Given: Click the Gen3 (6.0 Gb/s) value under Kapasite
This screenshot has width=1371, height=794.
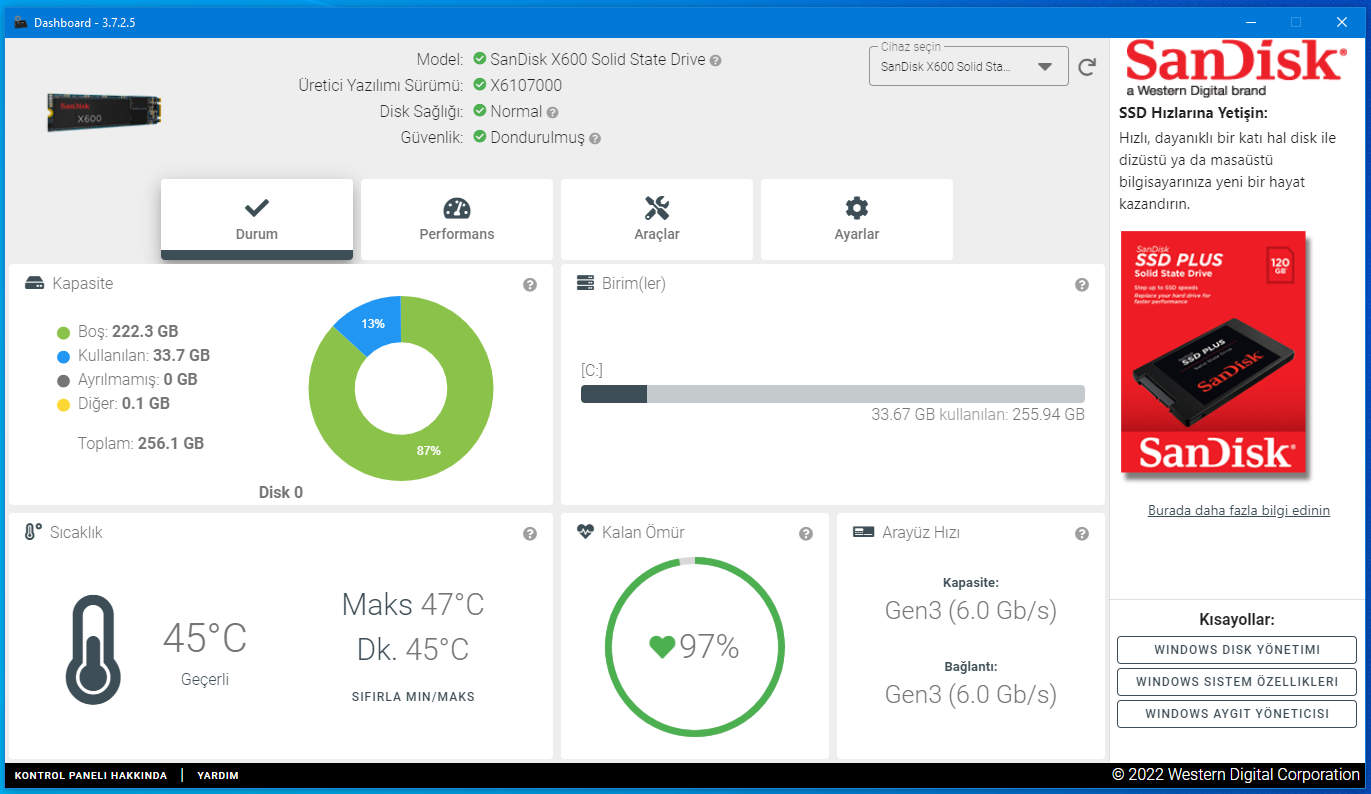Looking at the screenshot, I should click(x=971, y=610).
